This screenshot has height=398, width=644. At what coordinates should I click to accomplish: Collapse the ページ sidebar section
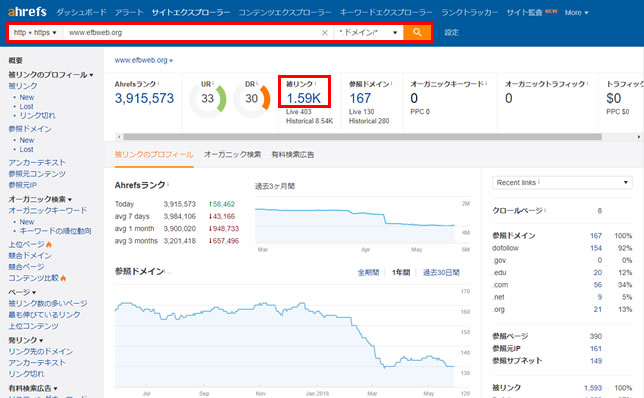pyautogui.click(x=22, y=292)
